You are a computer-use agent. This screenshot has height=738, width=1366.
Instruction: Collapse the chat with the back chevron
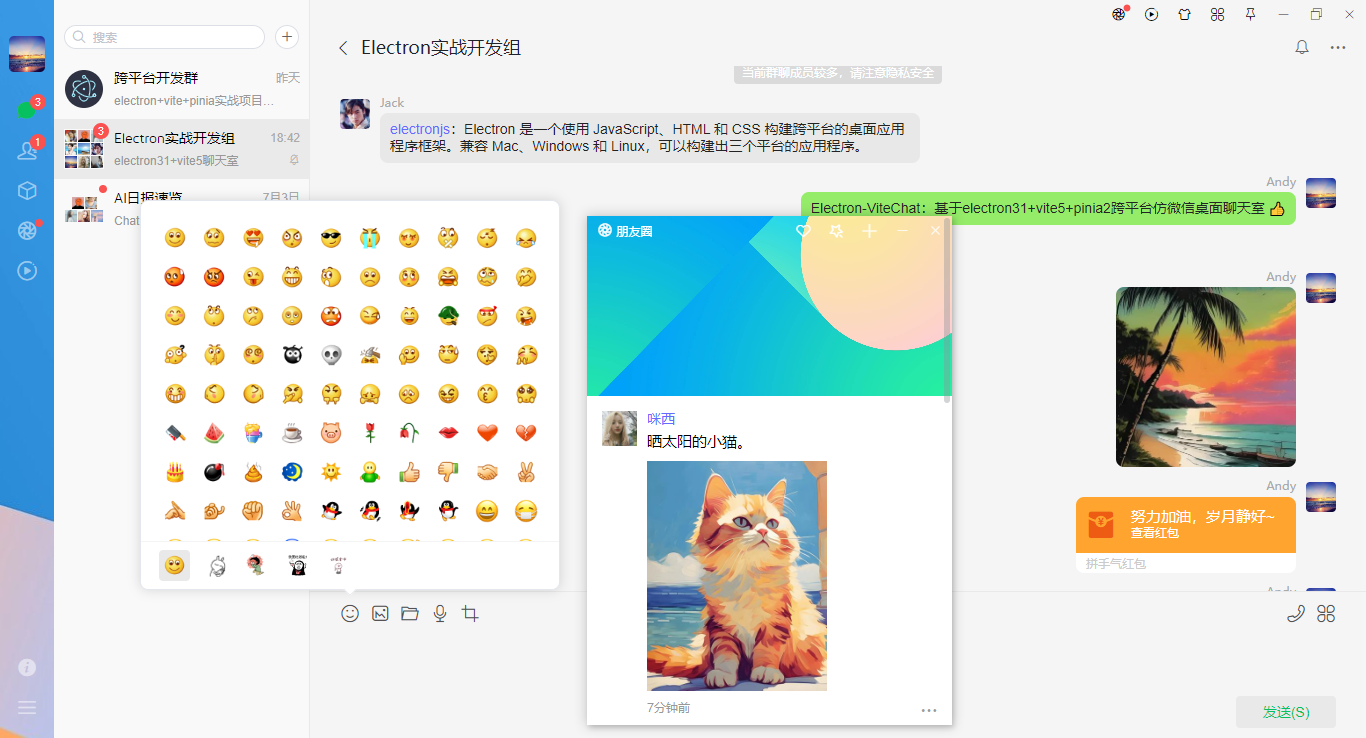coord(343,47)
